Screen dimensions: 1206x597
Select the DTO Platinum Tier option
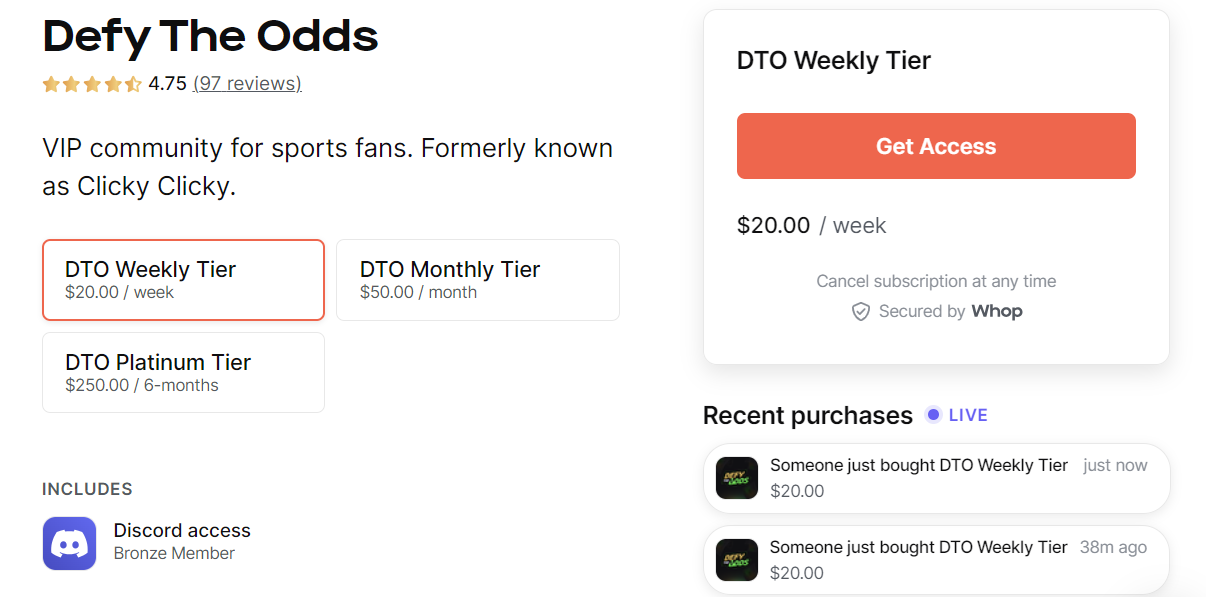[x=183, y=372]
